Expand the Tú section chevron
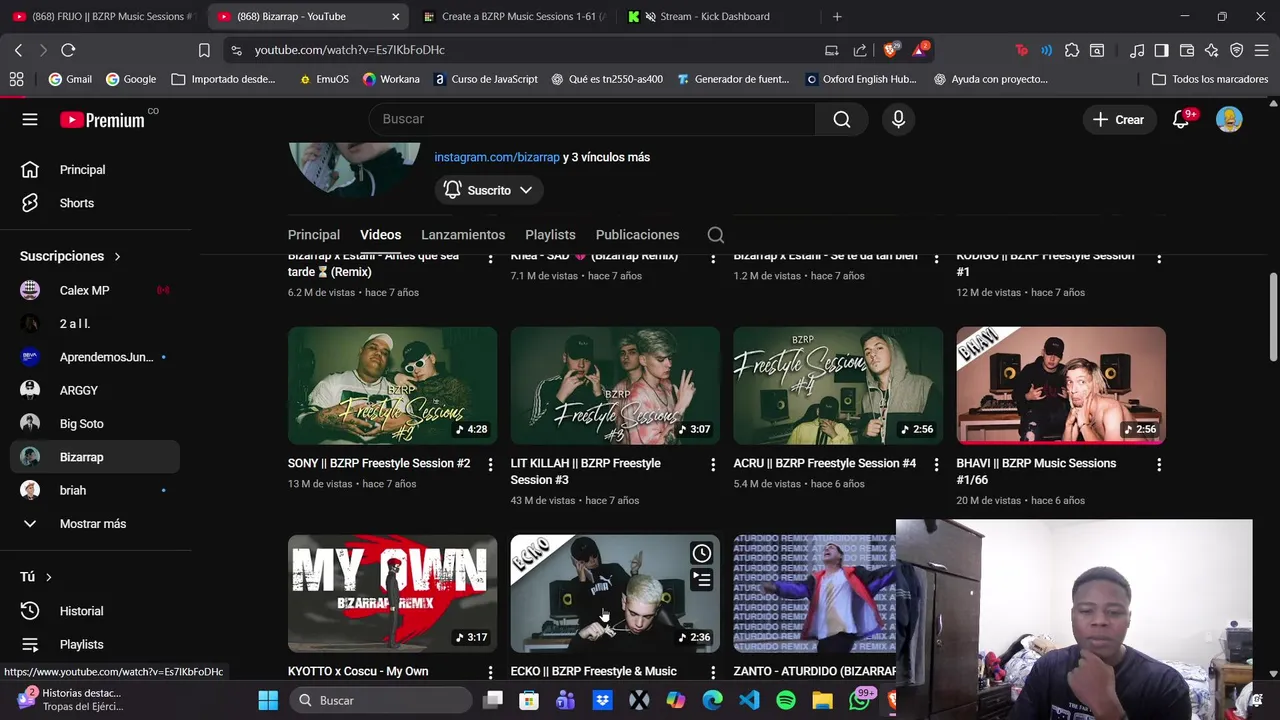This screenshot has height=720, width=1280. (48, 577)
